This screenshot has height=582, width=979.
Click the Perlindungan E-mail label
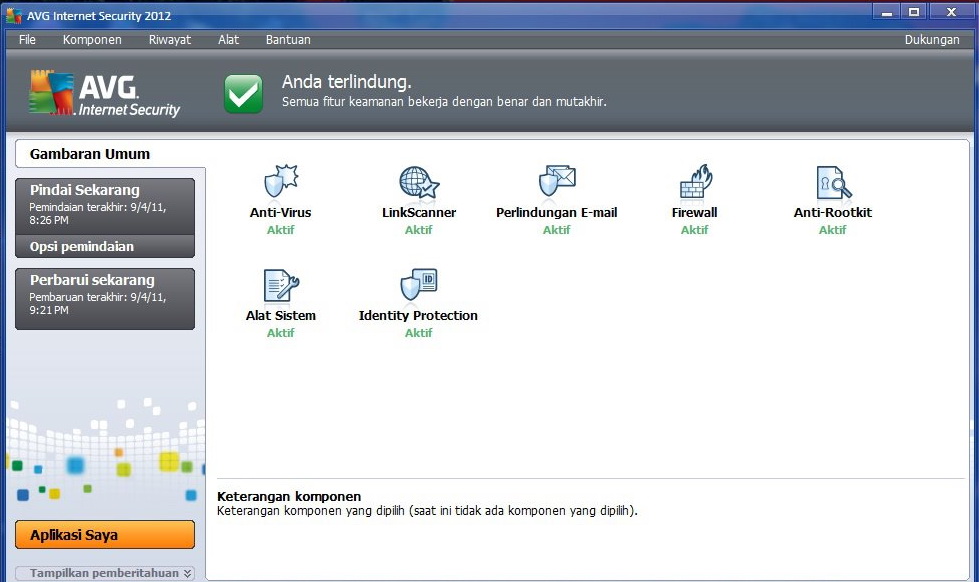coord(556,212)
